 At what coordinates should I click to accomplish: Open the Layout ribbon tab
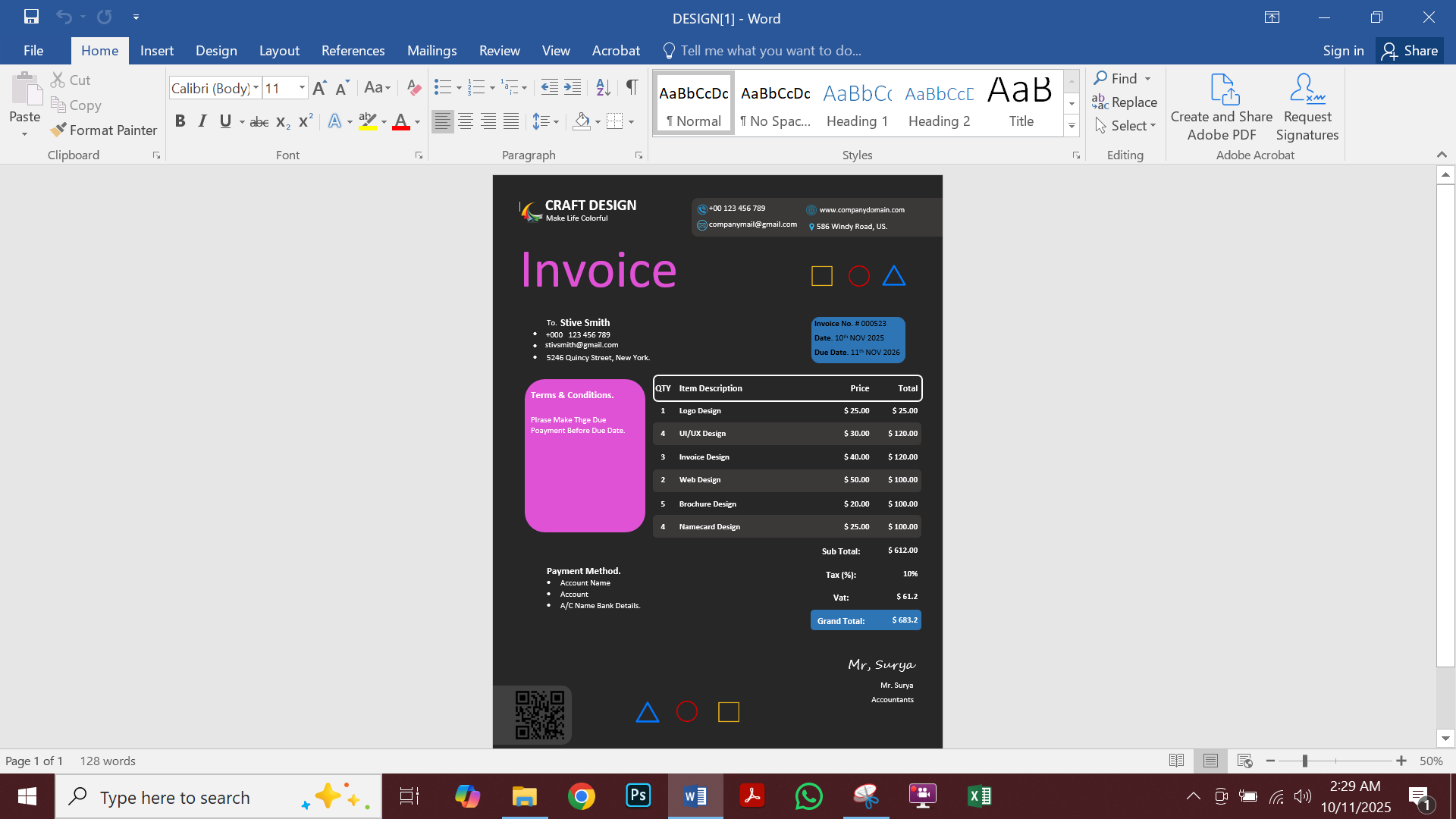(279, 51)
